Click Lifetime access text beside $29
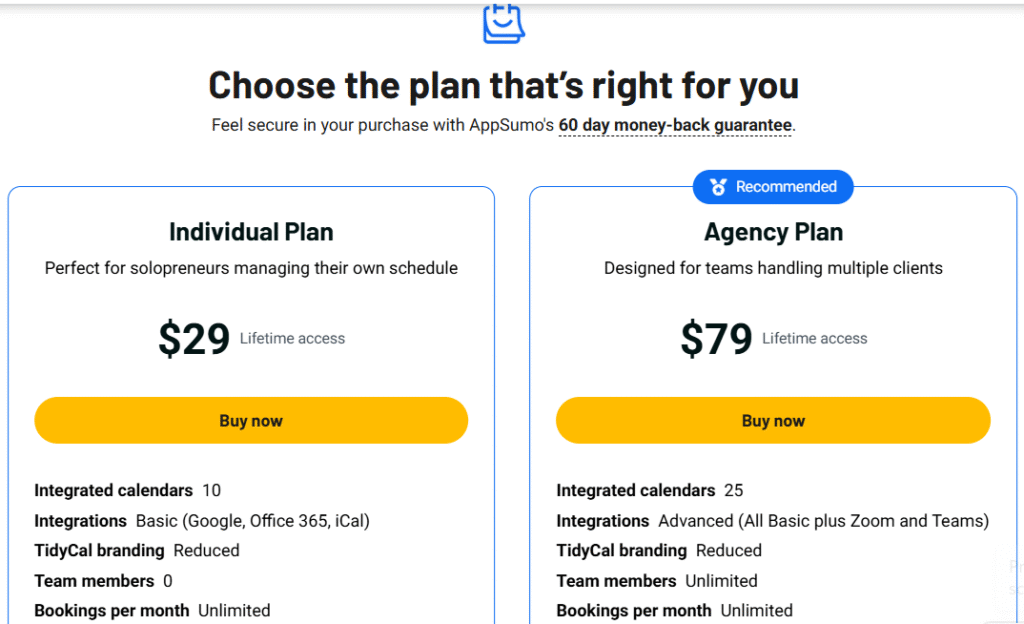Screen dimensions: 1024x624 coord(292,339)
